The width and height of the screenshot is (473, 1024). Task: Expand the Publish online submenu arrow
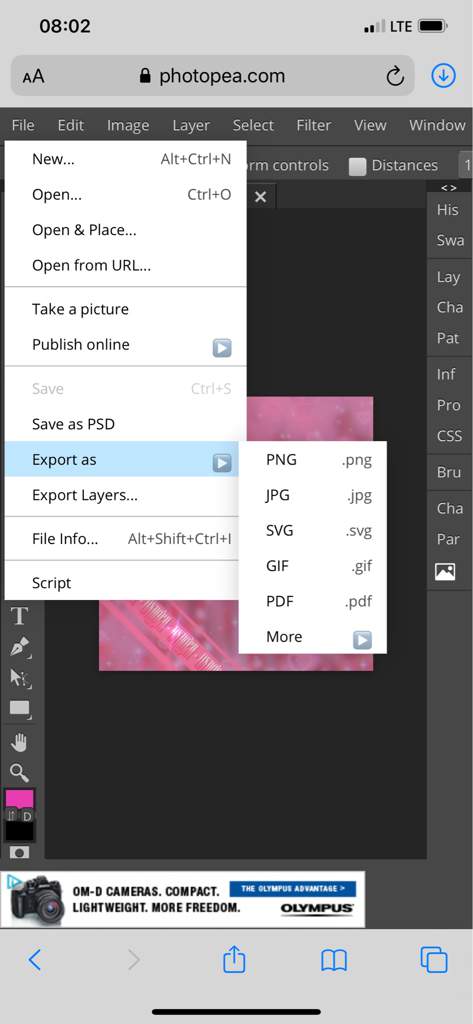tap(222, 348)
